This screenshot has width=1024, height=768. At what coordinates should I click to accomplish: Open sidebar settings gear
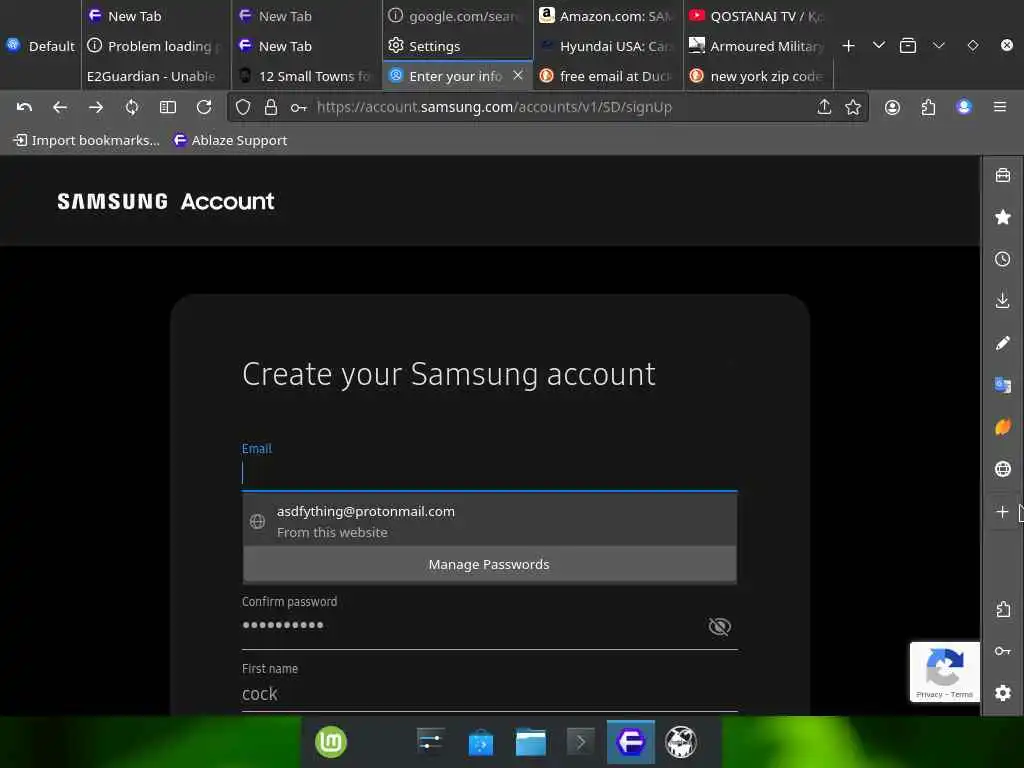point(1003,693)
